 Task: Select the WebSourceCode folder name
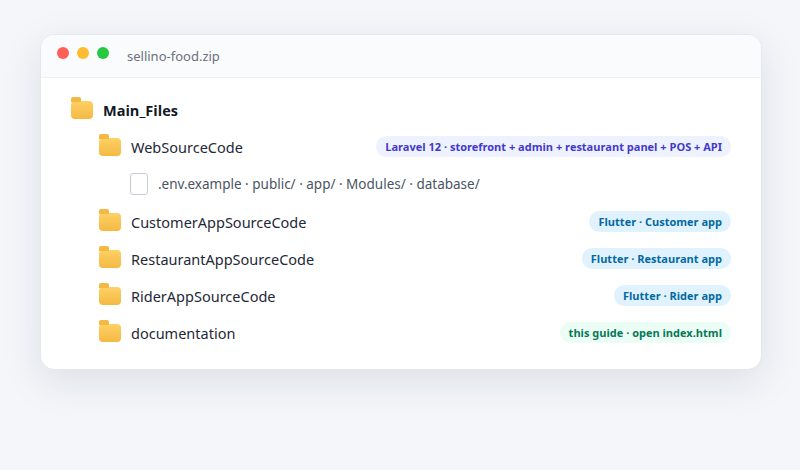tap(187, 147)
